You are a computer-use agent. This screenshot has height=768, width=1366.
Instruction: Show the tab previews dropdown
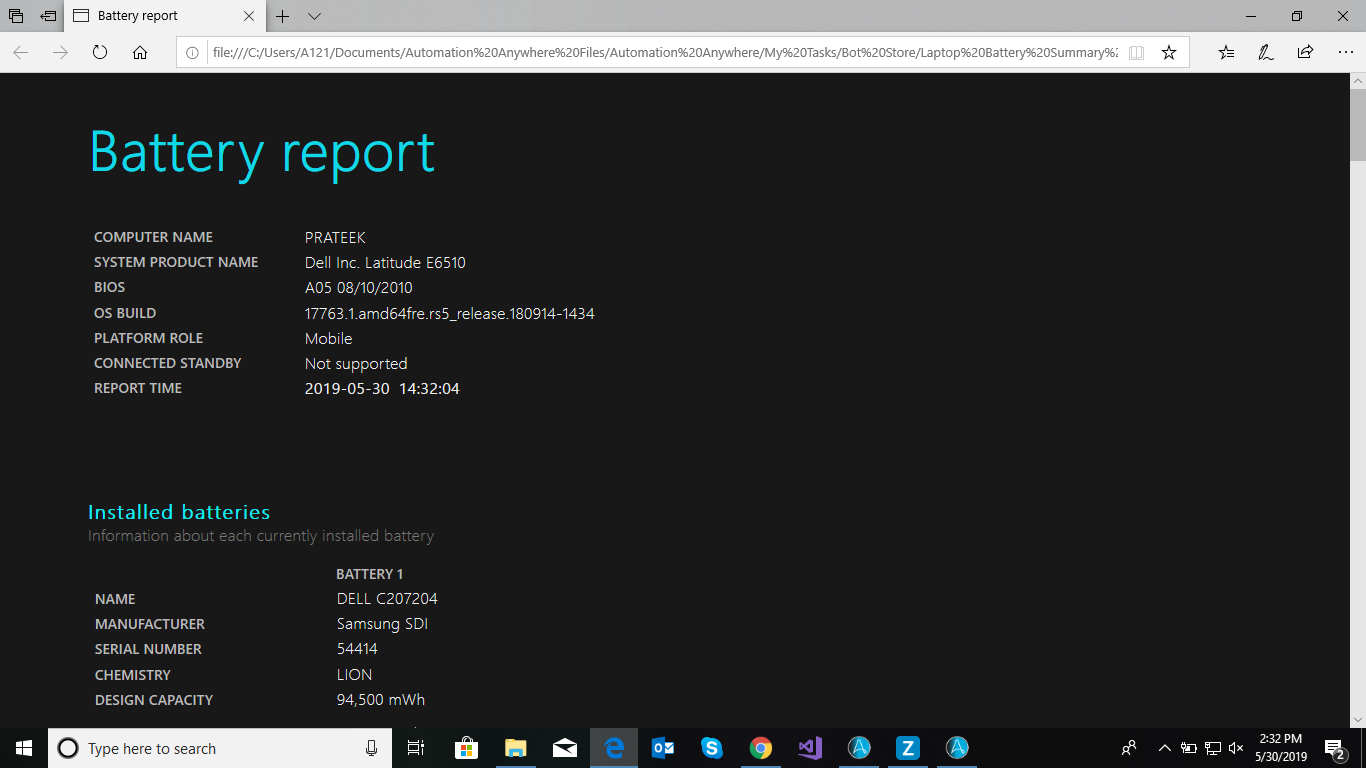(x=314, y=16)
